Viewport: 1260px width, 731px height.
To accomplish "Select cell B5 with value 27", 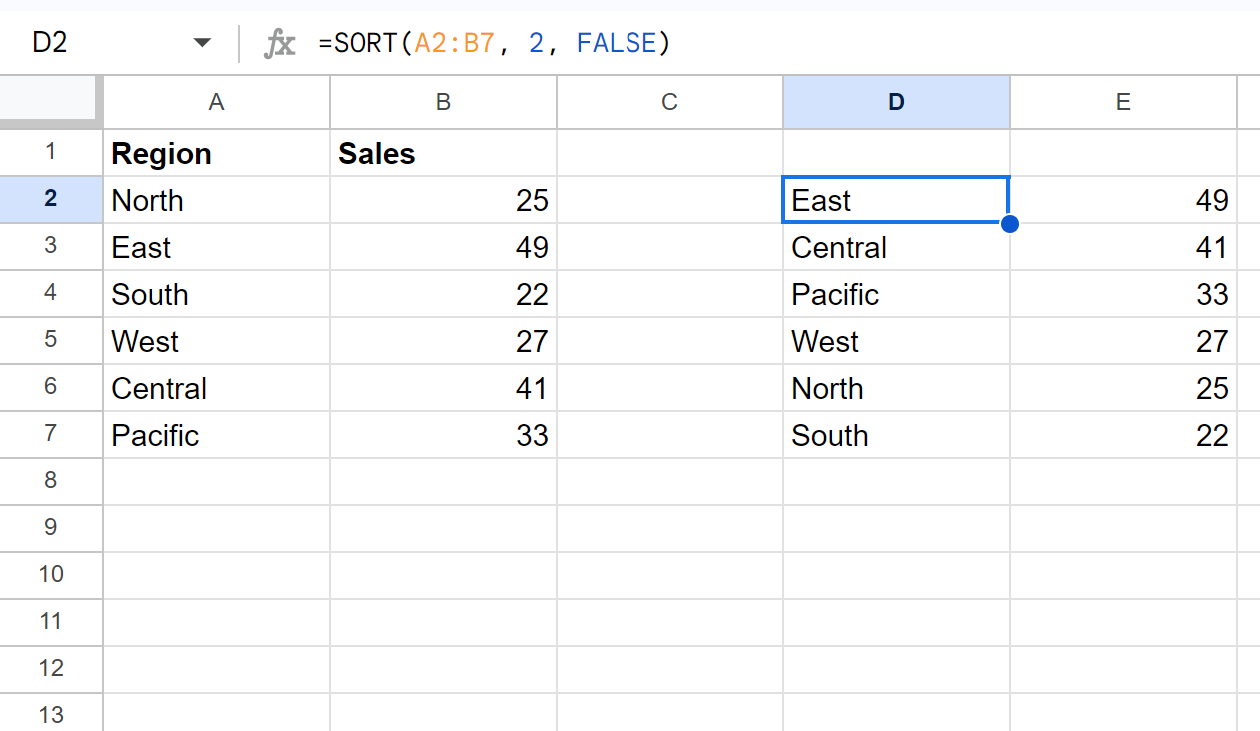I will click(x=443, y=341).
